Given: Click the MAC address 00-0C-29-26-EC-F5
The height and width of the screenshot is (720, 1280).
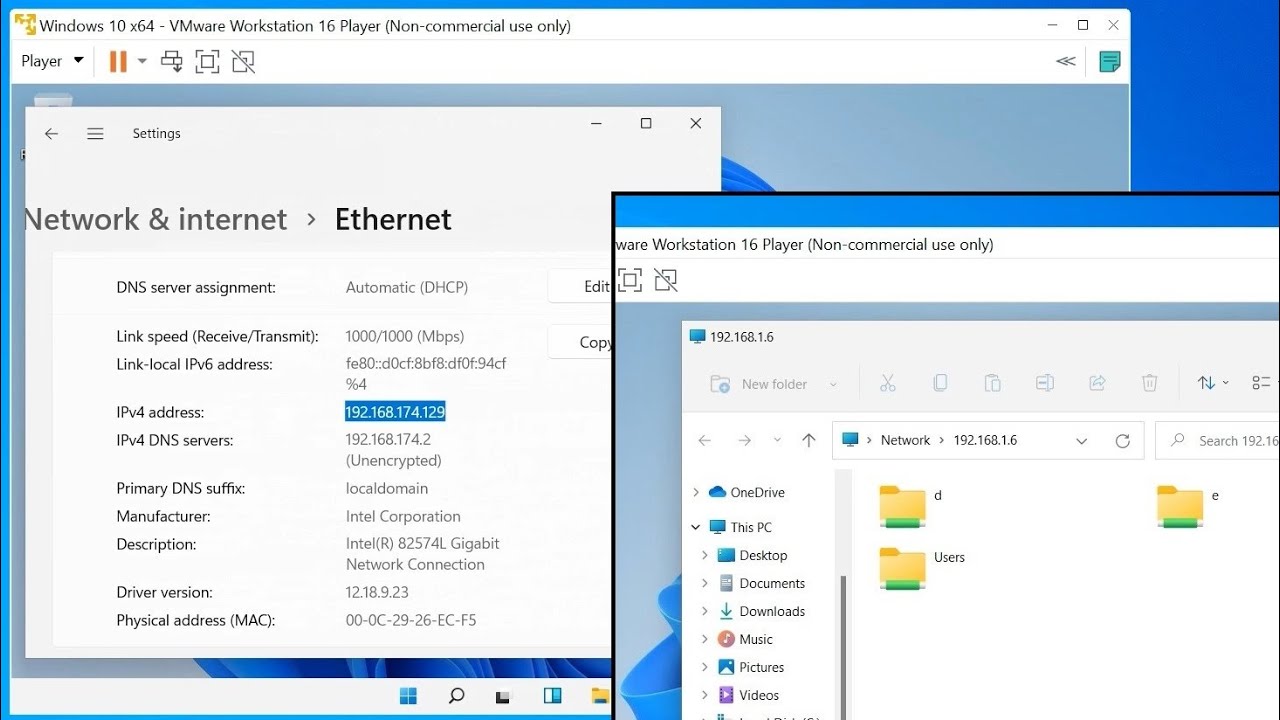Looking at the screenshot, I should click(411, 620).
